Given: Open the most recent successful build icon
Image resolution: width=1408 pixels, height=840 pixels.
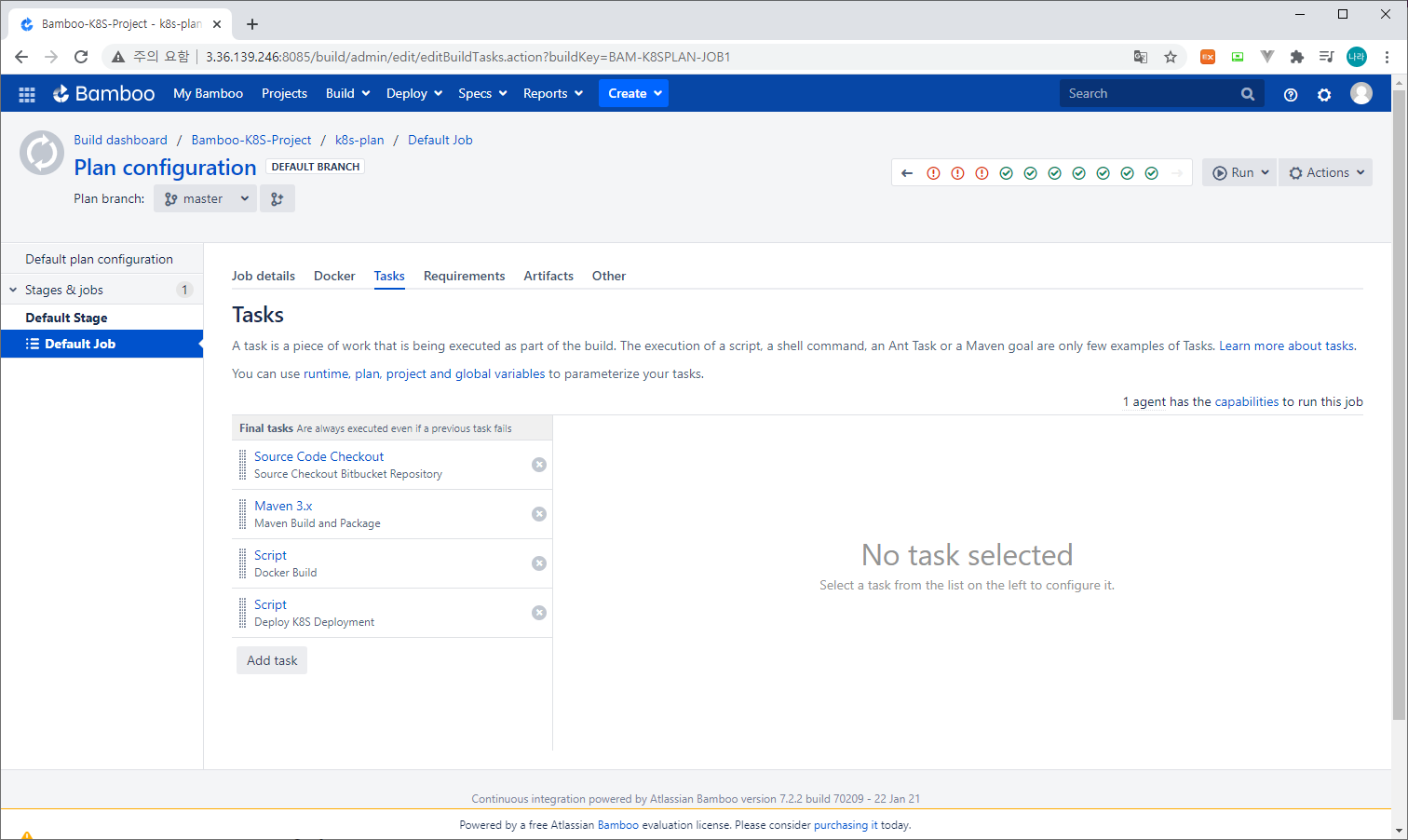Looking at the screenshot, I should point(1151,173).
